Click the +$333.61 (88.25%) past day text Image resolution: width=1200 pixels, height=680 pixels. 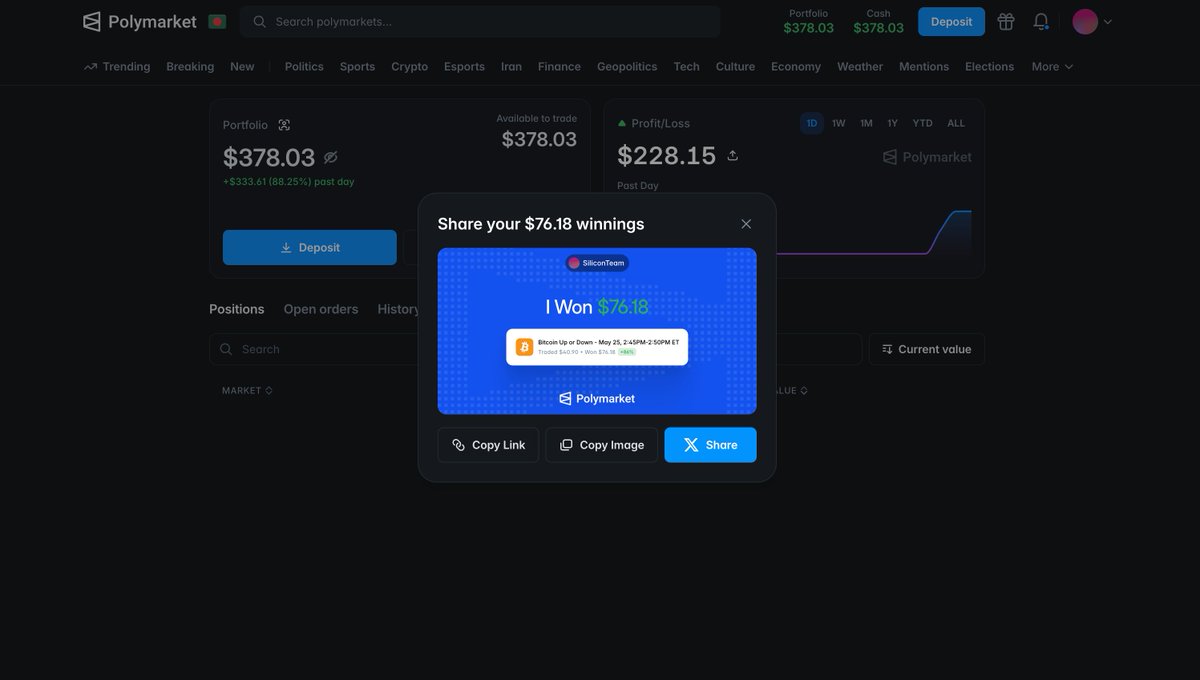(288, 182)
